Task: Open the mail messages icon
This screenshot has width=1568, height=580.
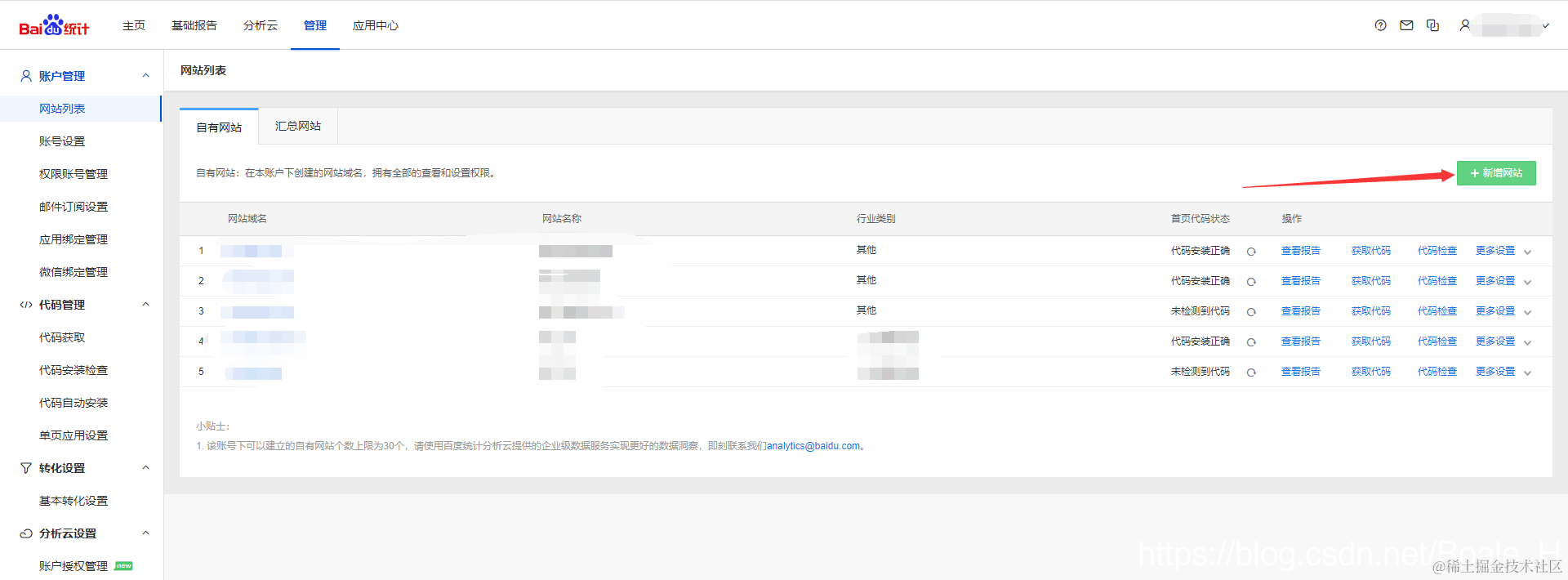Action: coord(1406,25)
